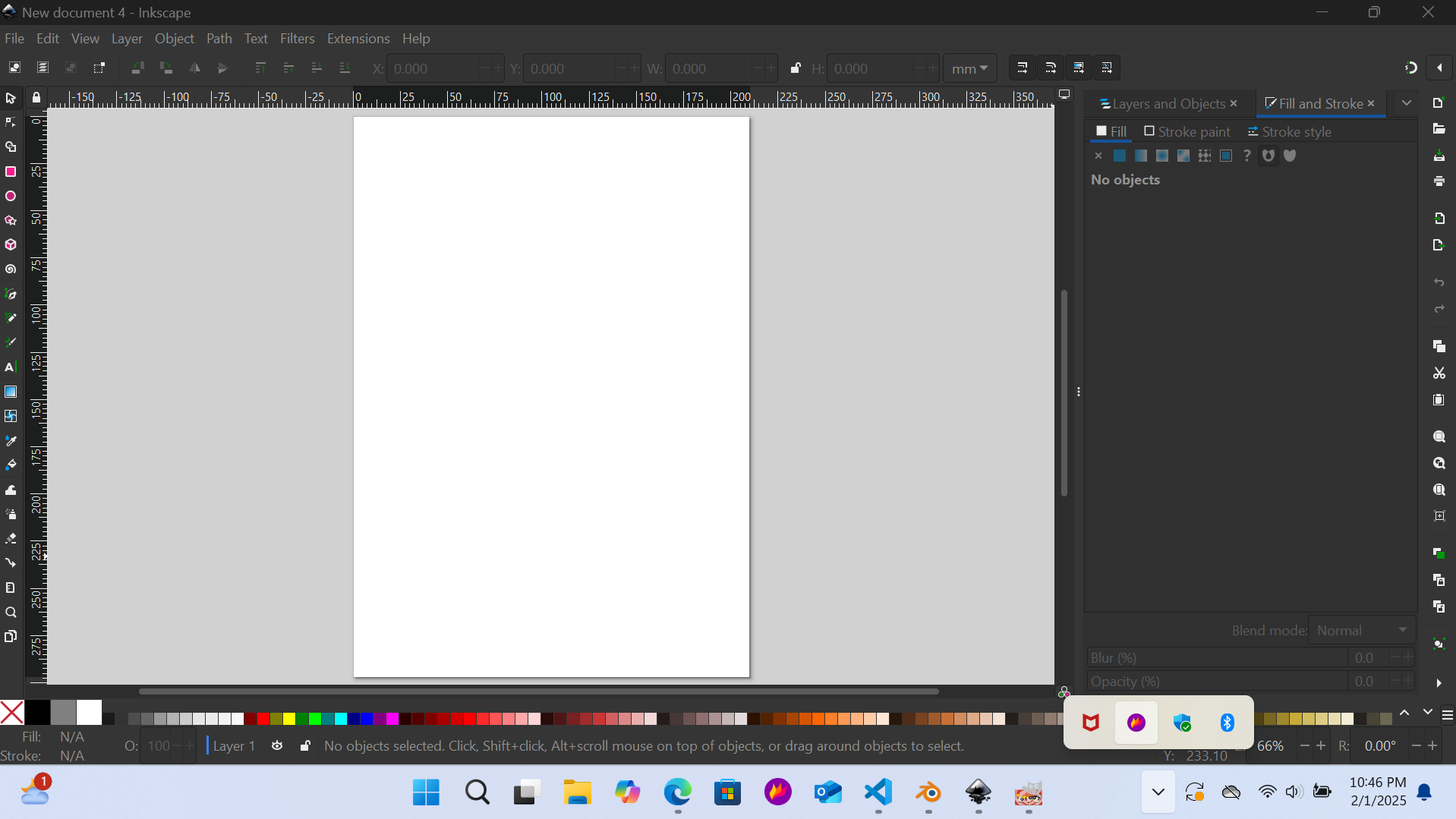Open the color palette menu
The width and height of the screenshot is (1456, 819).
[x=1447, y=715]
